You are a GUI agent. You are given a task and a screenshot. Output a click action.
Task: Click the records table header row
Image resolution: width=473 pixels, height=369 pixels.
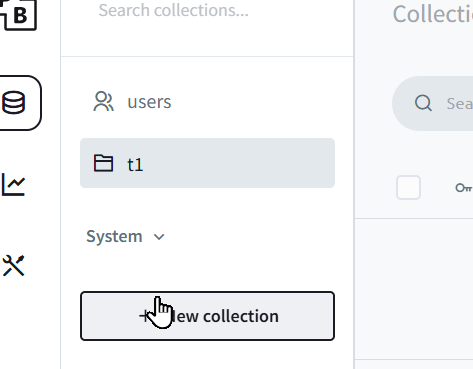(414, 187)
